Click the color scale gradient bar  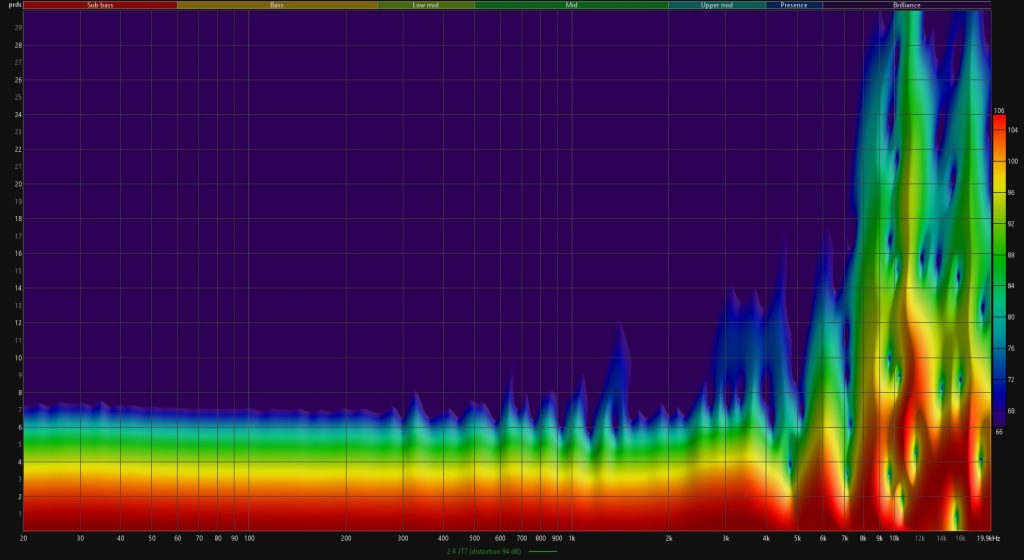coord(999,270)
